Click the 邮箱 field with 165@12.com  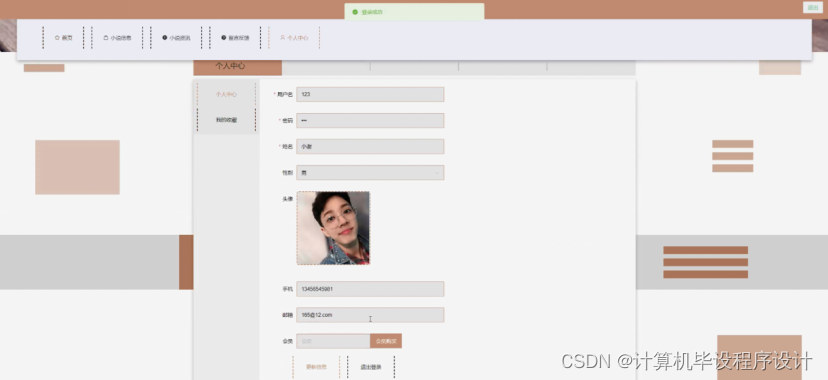[370, 315]
